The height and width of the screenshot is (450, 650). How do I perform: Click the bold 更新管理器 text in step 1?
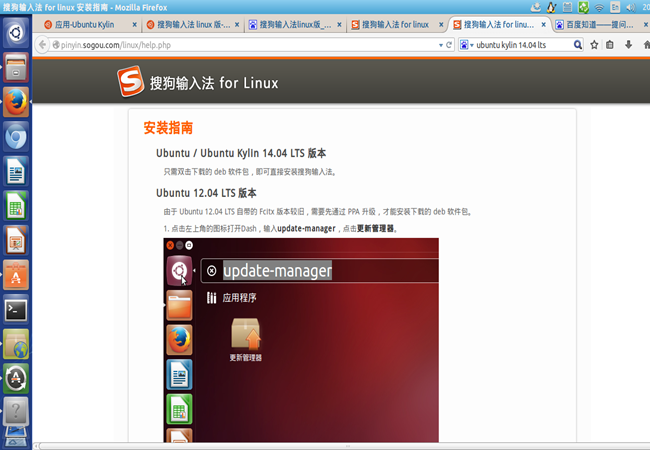pos(375,229)
